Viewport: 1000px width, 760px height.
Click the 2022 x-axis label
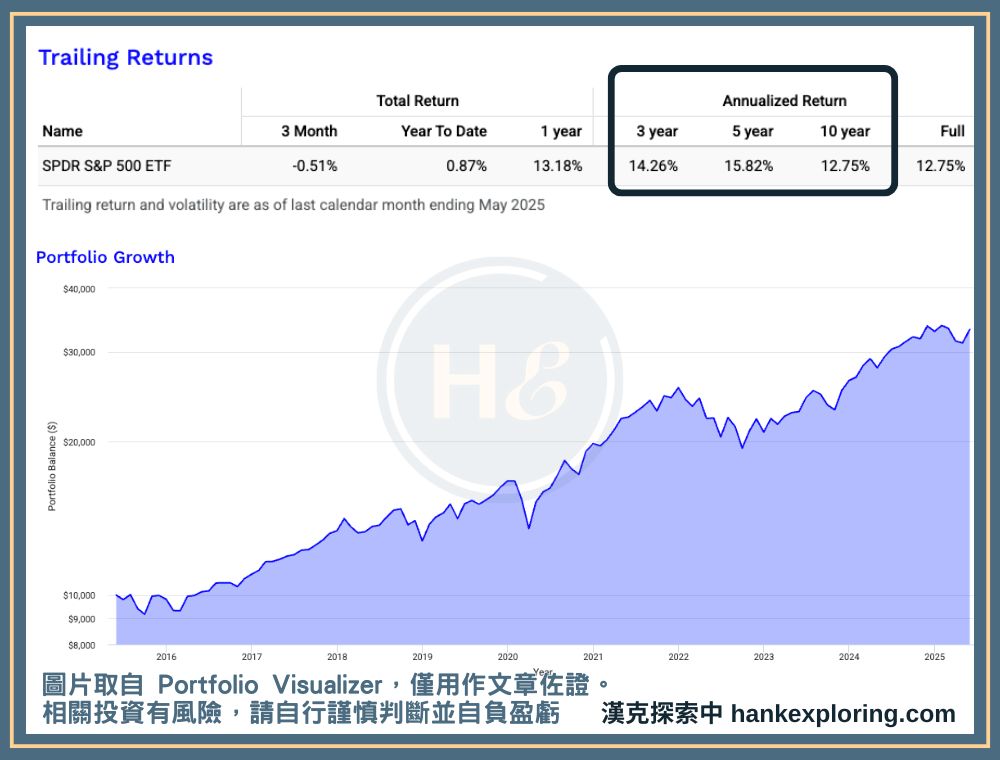point(679,657)
